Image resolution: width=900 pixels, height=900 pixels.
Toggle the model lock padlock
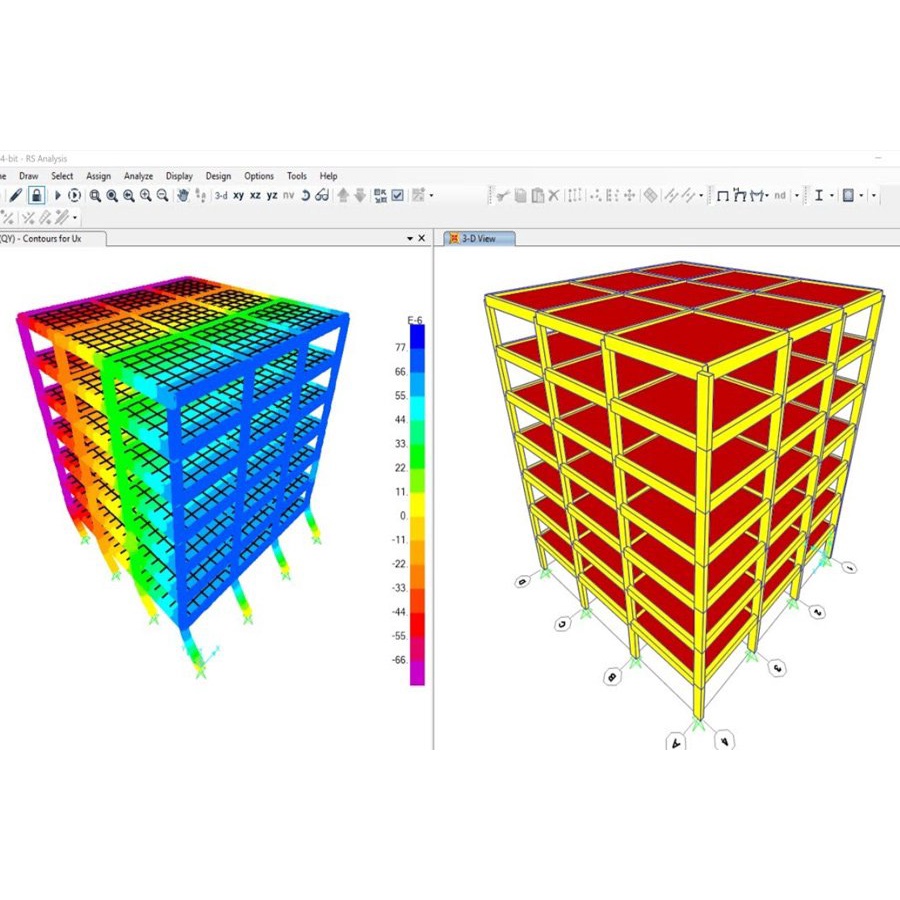[x=36, y=196]
